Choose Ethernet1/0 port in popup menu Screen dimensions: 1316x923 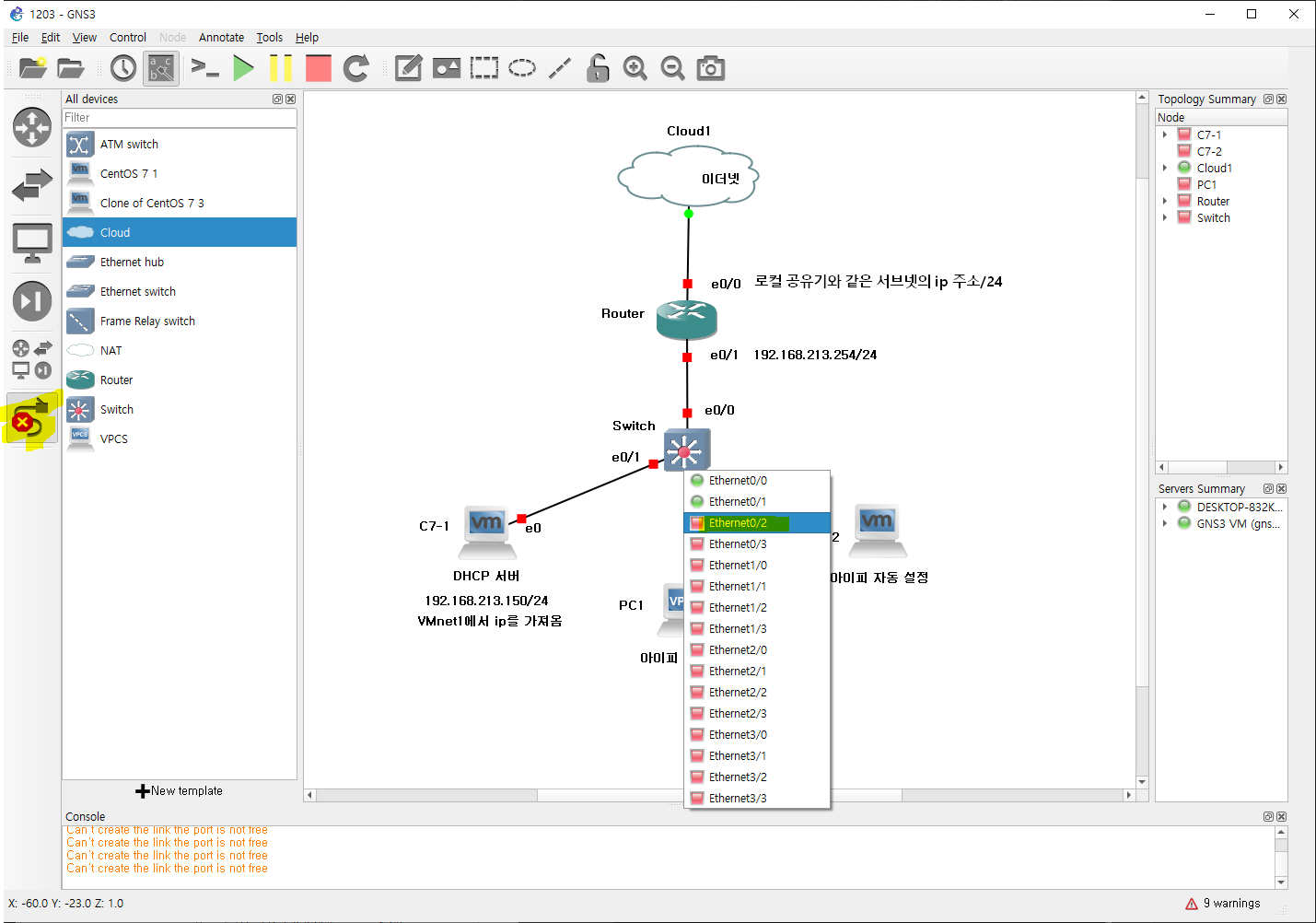pos(758,566)
